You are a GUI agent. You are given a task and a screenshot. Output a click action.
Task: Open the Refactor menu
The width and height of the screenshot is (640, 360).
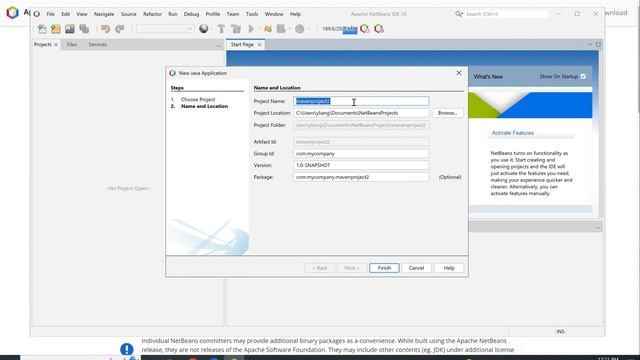point(152,14)
